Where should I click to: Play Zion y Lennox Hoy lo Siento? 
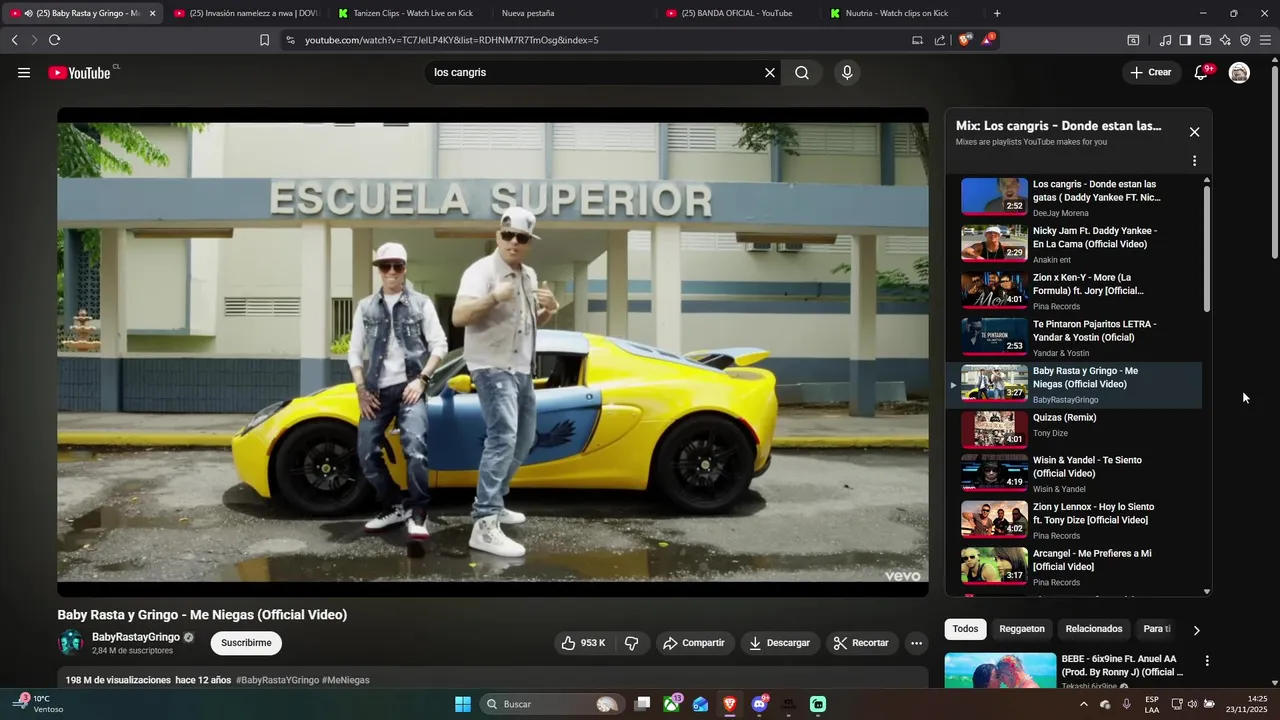pyautogui.click(x=1074, y=520)
